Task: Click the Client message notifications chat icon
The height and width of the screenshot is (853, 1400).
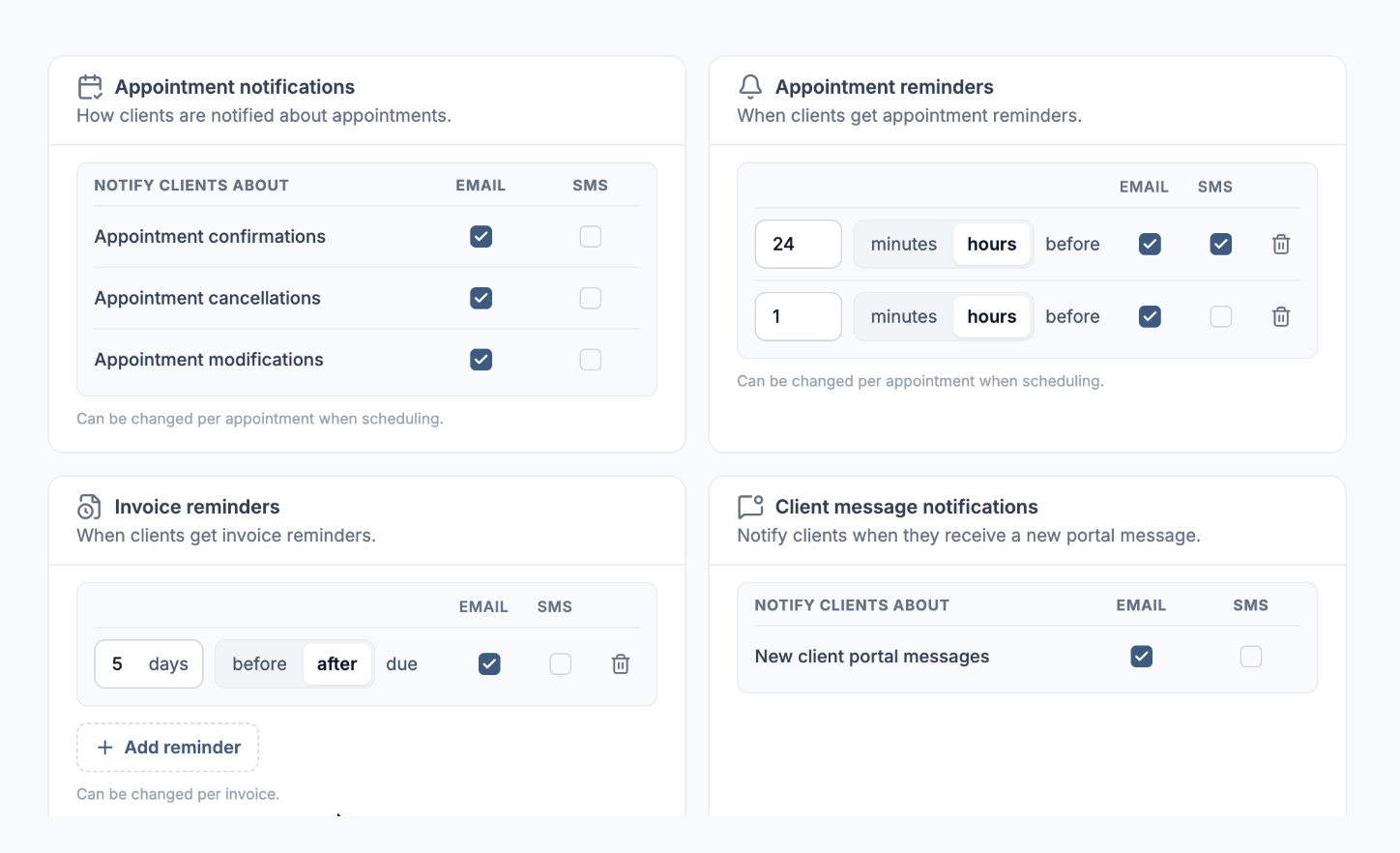Action: pyautogui.click(x=750, y=507)
